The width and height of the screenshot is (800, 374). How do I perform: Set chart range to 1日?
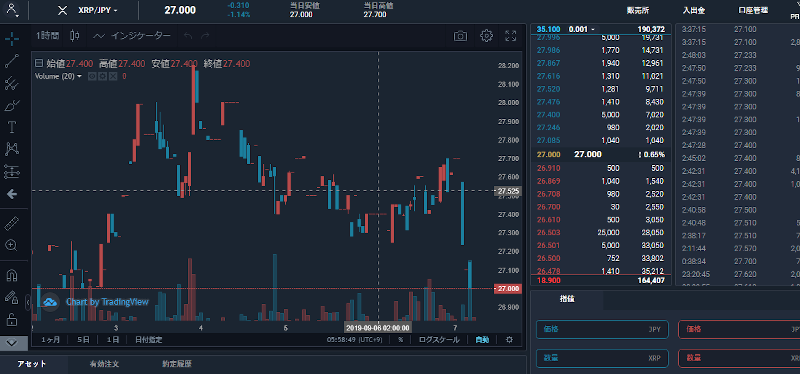coord(113,340)
